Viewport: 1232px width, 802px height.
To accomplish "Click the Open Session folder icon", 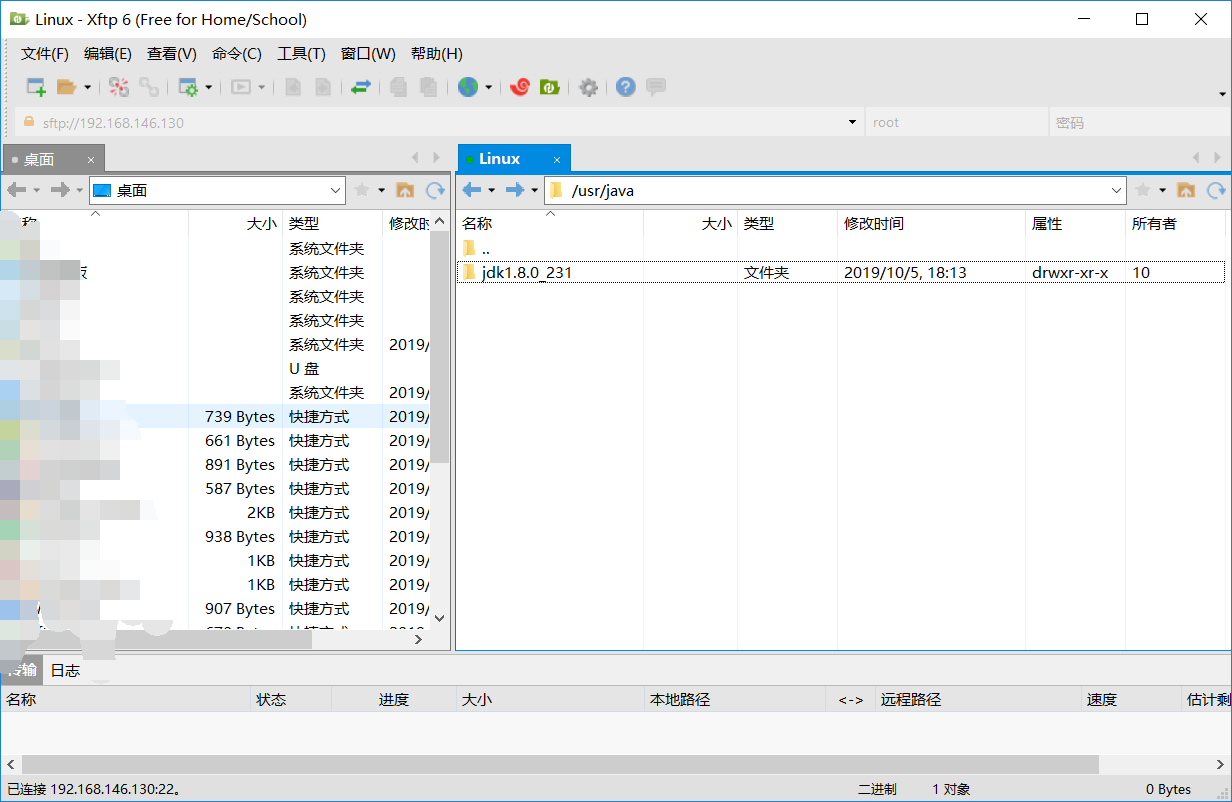I will pyautogui.click(x=66, y=87).
